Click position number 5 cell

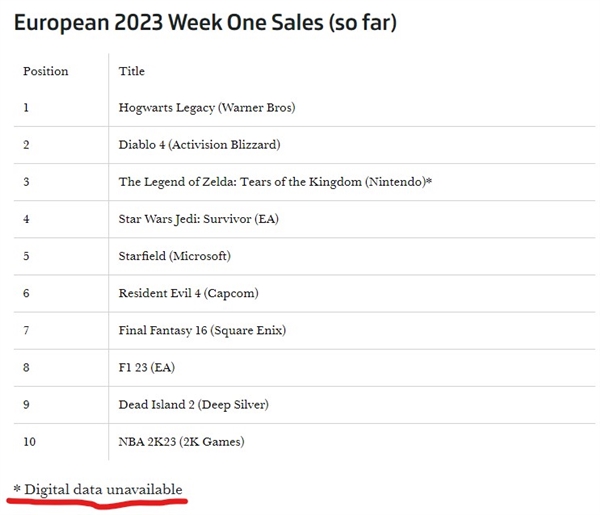[x=26, y=256]
